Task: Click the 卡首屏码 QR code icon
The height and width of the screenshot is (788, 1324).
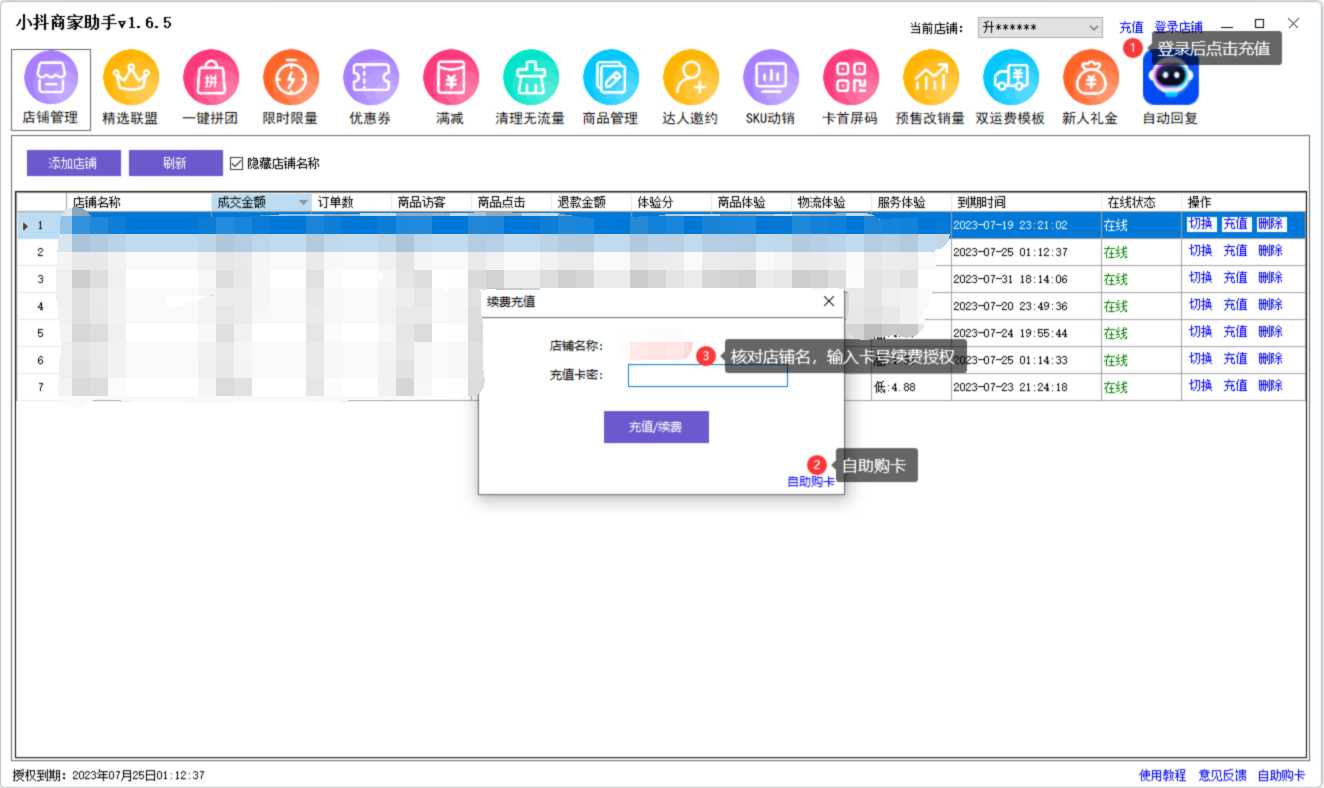Action: [850, 78]
